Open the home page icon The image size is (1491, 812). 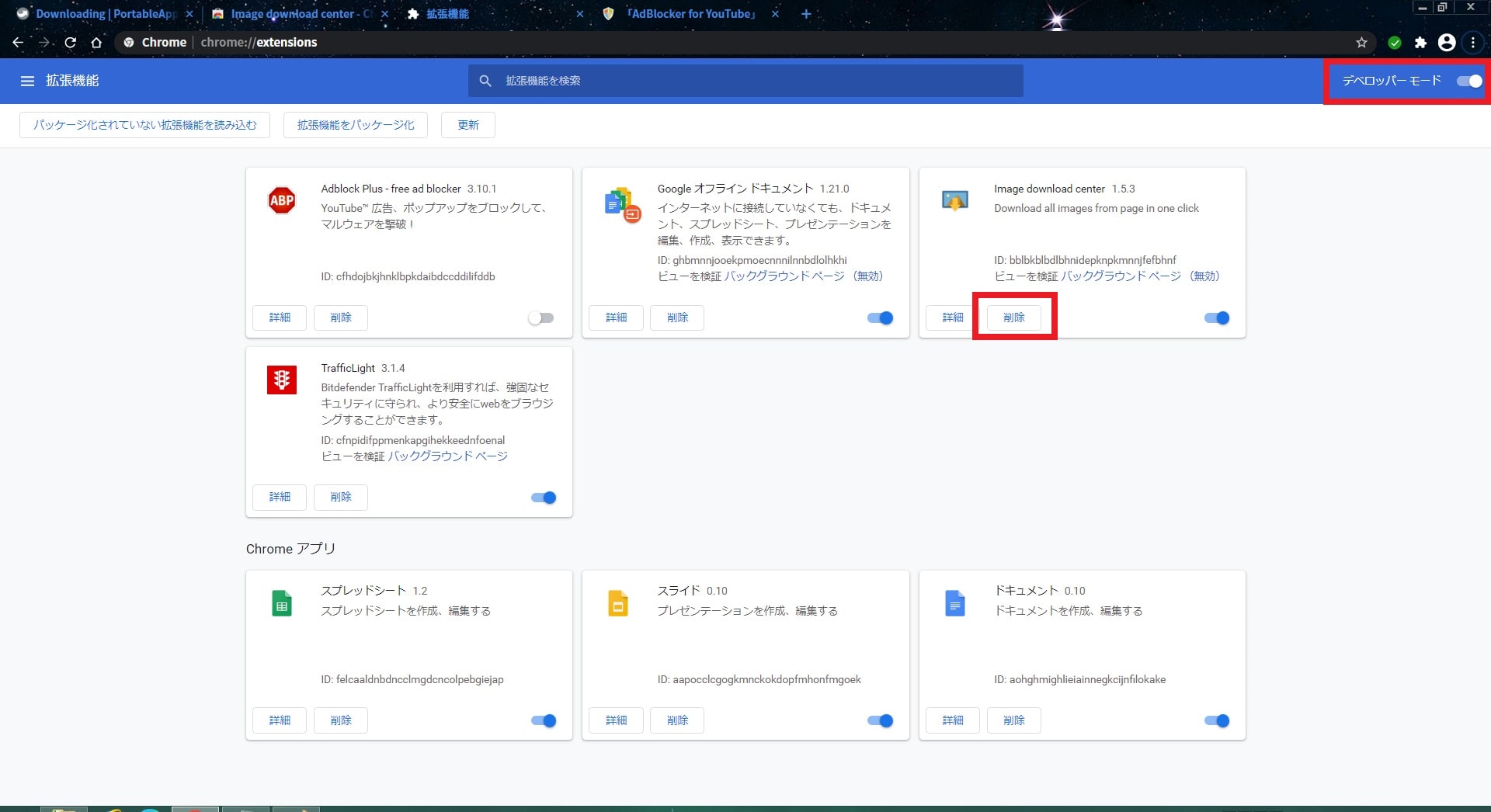[x=96, y=42]
